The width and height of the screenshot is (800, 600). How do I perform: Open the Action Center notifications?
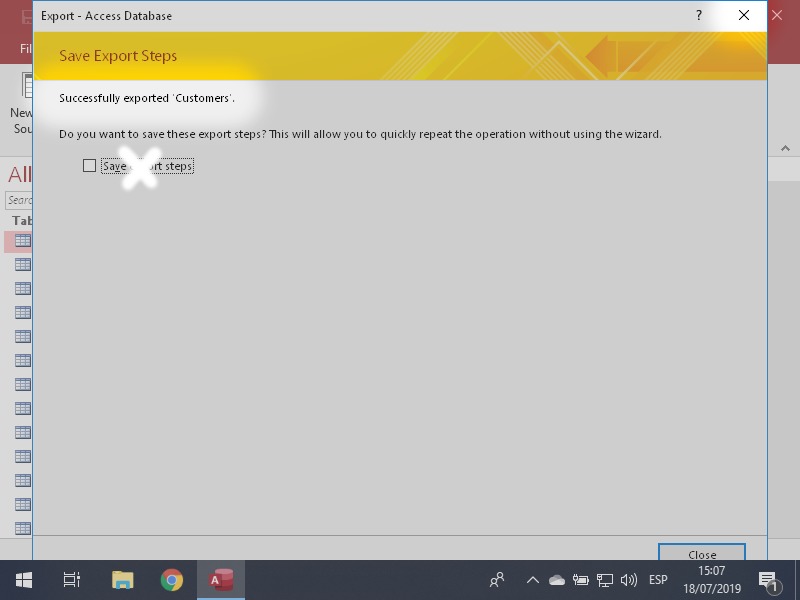coord(769,580)
